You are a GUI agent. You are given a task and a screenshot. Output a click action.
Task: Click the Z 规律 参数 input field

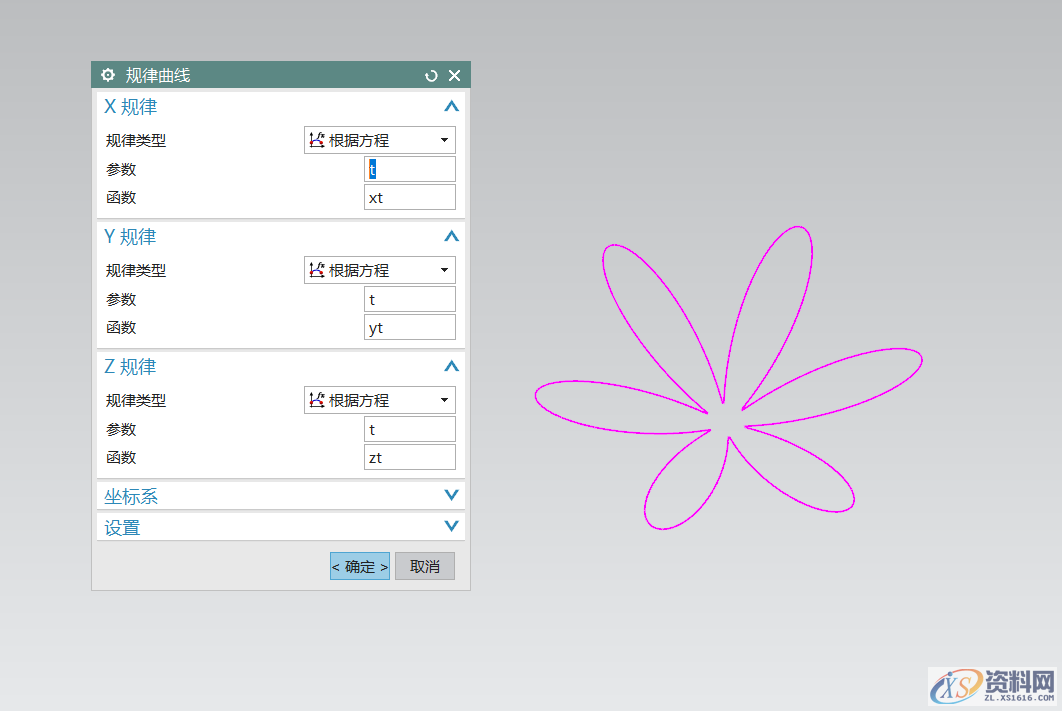coord(410,429)
